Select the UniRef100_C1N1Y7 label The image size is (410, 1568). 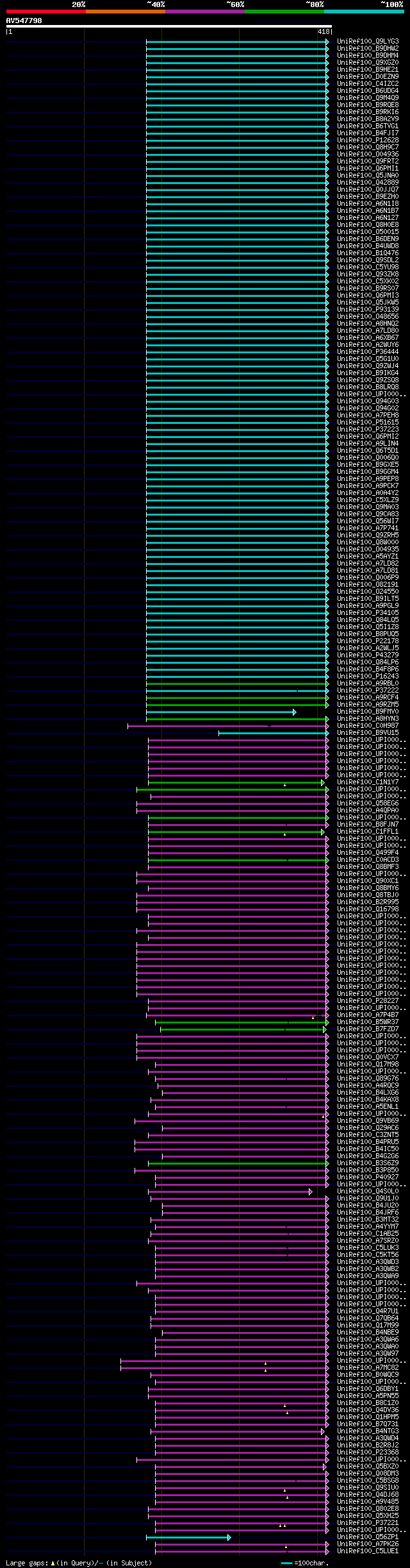tap(368, 782)
